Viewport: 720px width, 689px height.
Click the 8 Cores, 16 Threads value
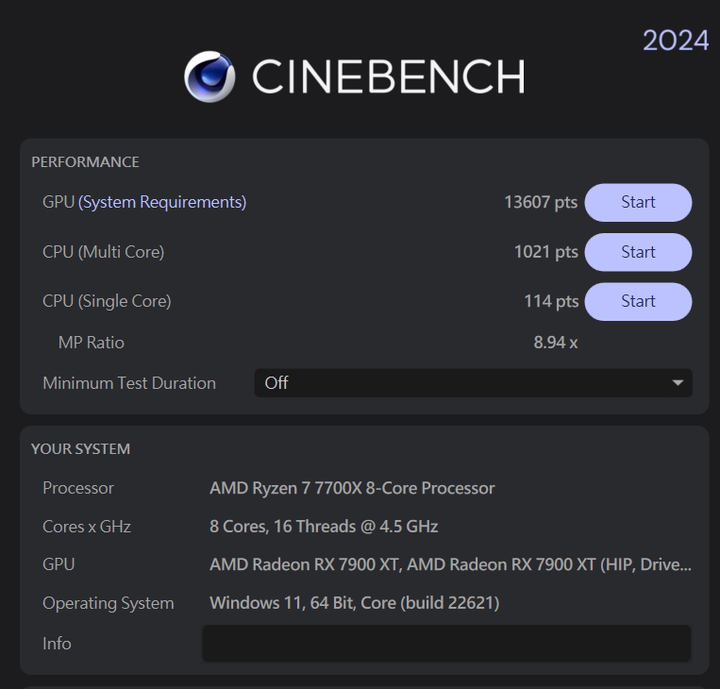324,526
